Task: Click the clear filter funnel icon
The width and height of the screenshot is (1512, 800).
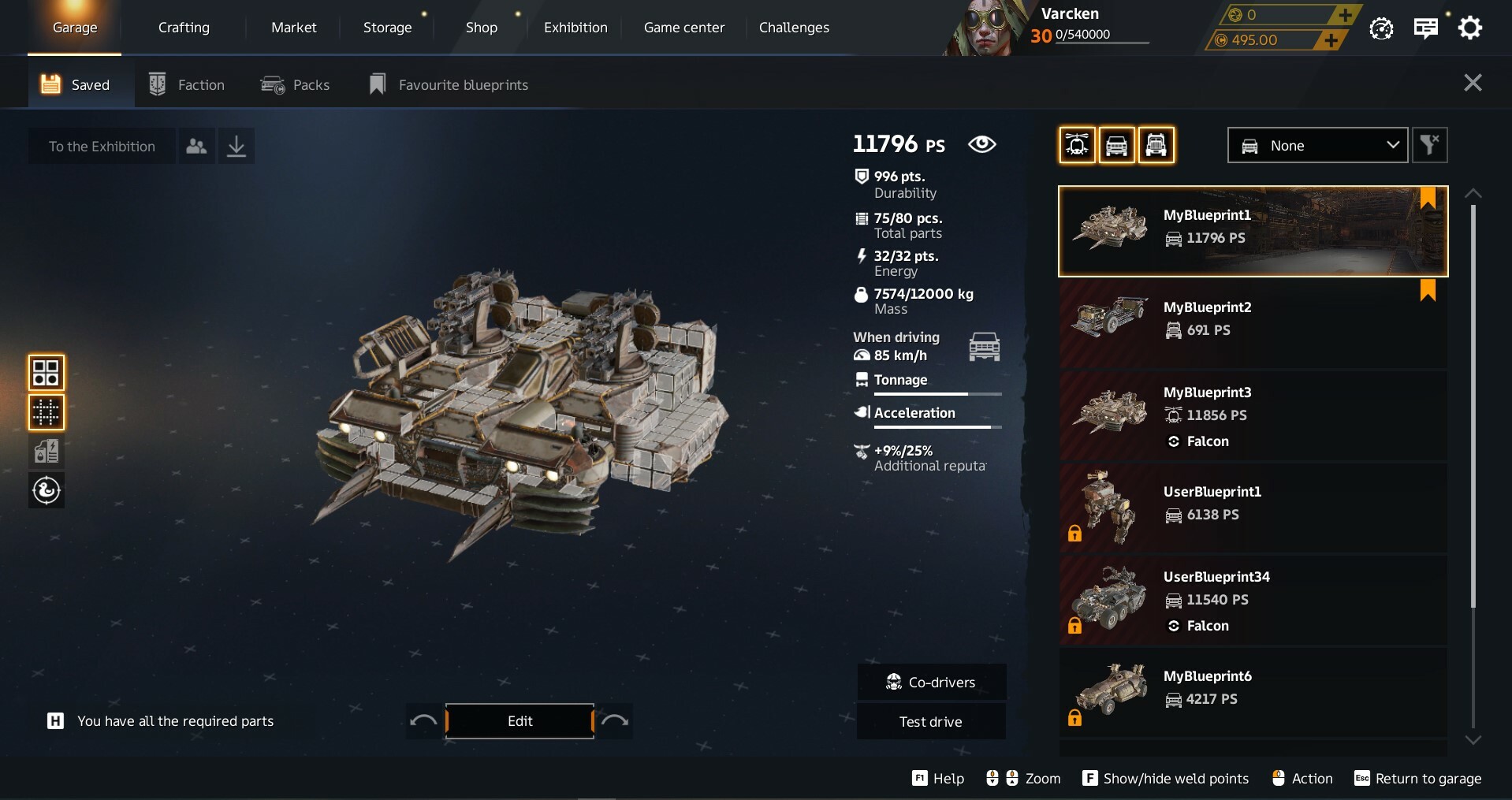Action: coord(1429,145)
